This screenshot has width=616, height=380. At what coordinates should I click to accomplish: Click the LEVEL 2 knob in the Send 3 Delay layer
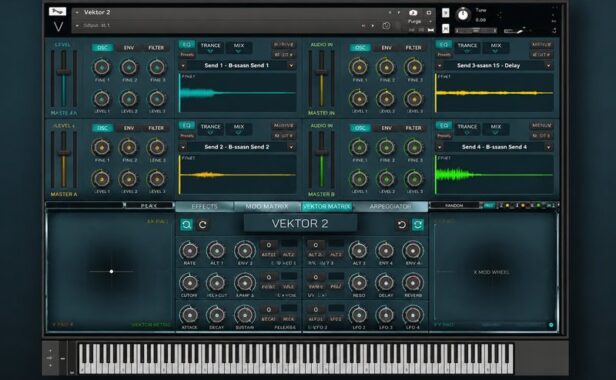(x=386, y=99)
